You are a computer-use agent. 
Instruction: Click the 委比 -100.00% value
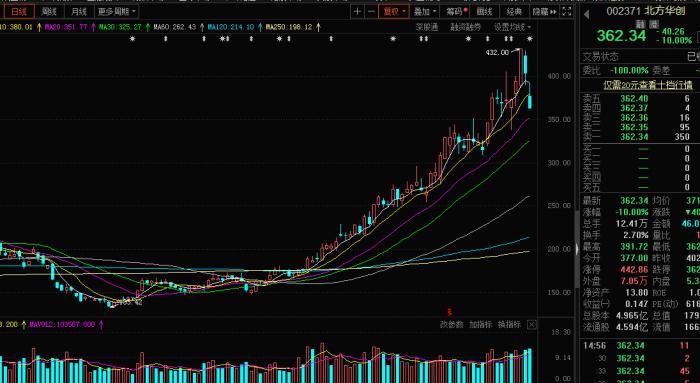[628, 71]
